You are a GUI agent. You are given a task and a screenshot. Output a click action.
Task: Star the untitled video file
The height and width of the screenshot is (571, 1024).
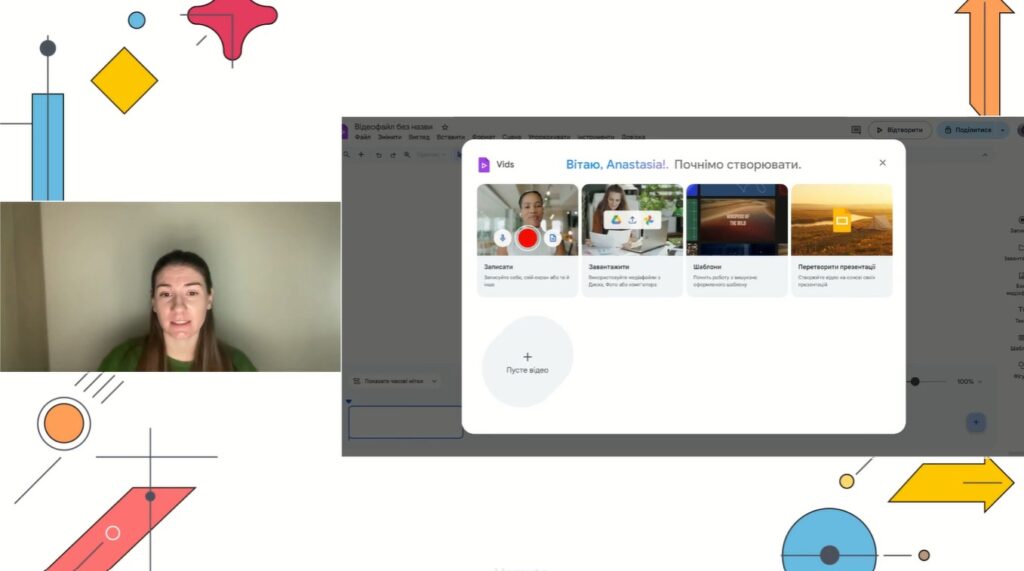pos(445,127)
